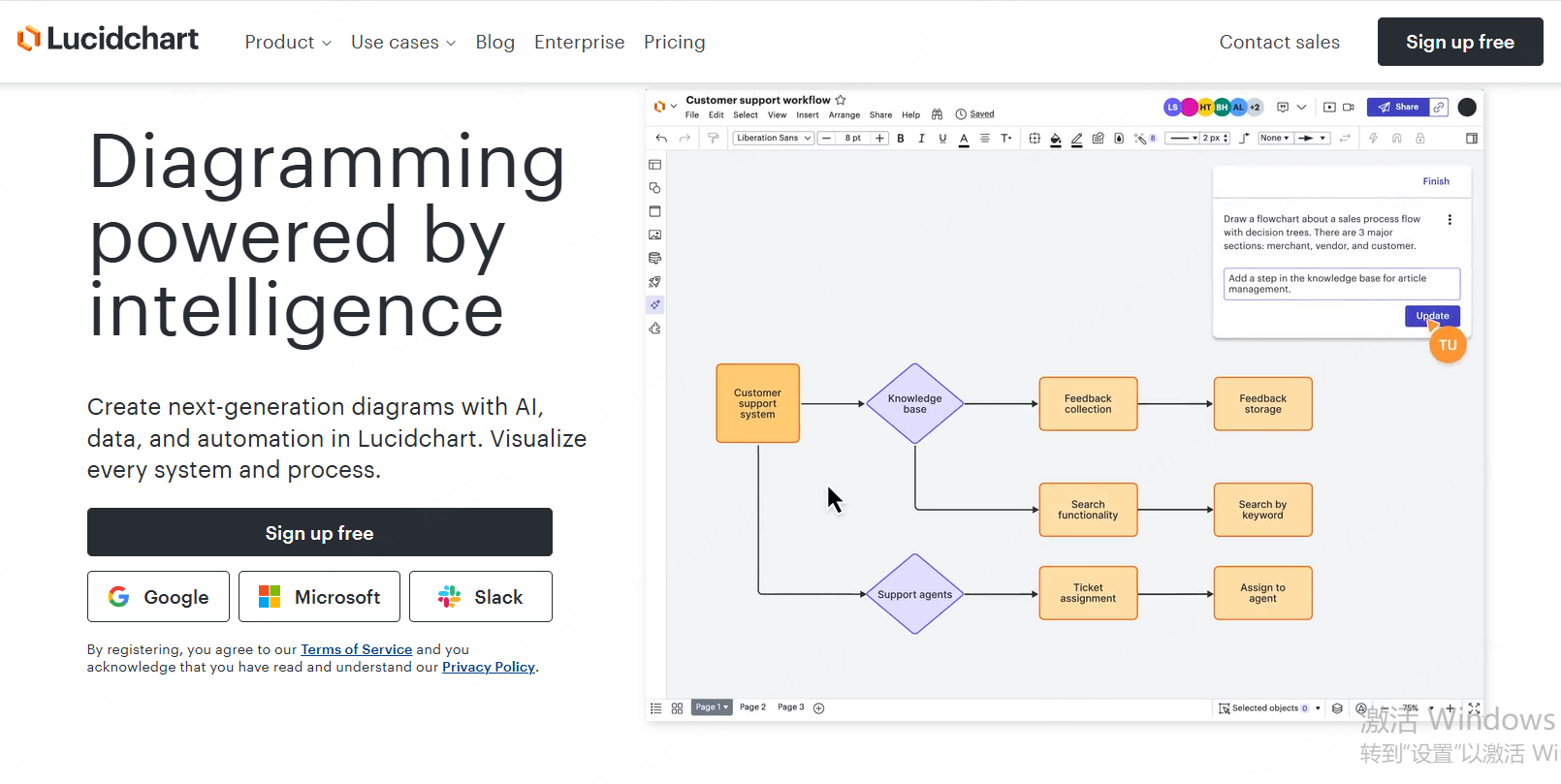Open the Page 1 tab dropdown
1561x784 pixels.
click(712, 707)
